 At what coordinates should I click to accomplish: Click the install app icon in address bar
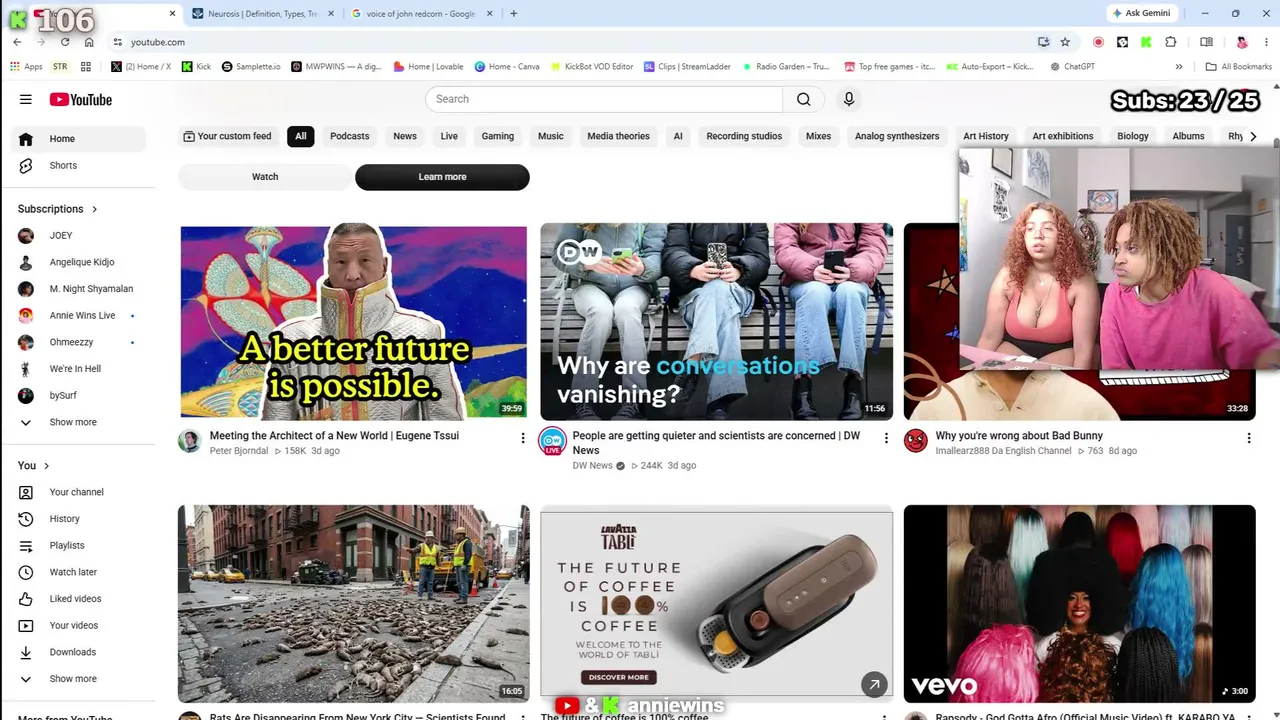pos(1043,42)
